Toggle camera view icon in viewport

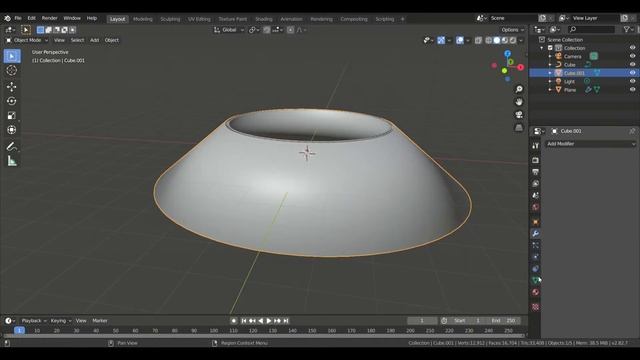(519, 115)
